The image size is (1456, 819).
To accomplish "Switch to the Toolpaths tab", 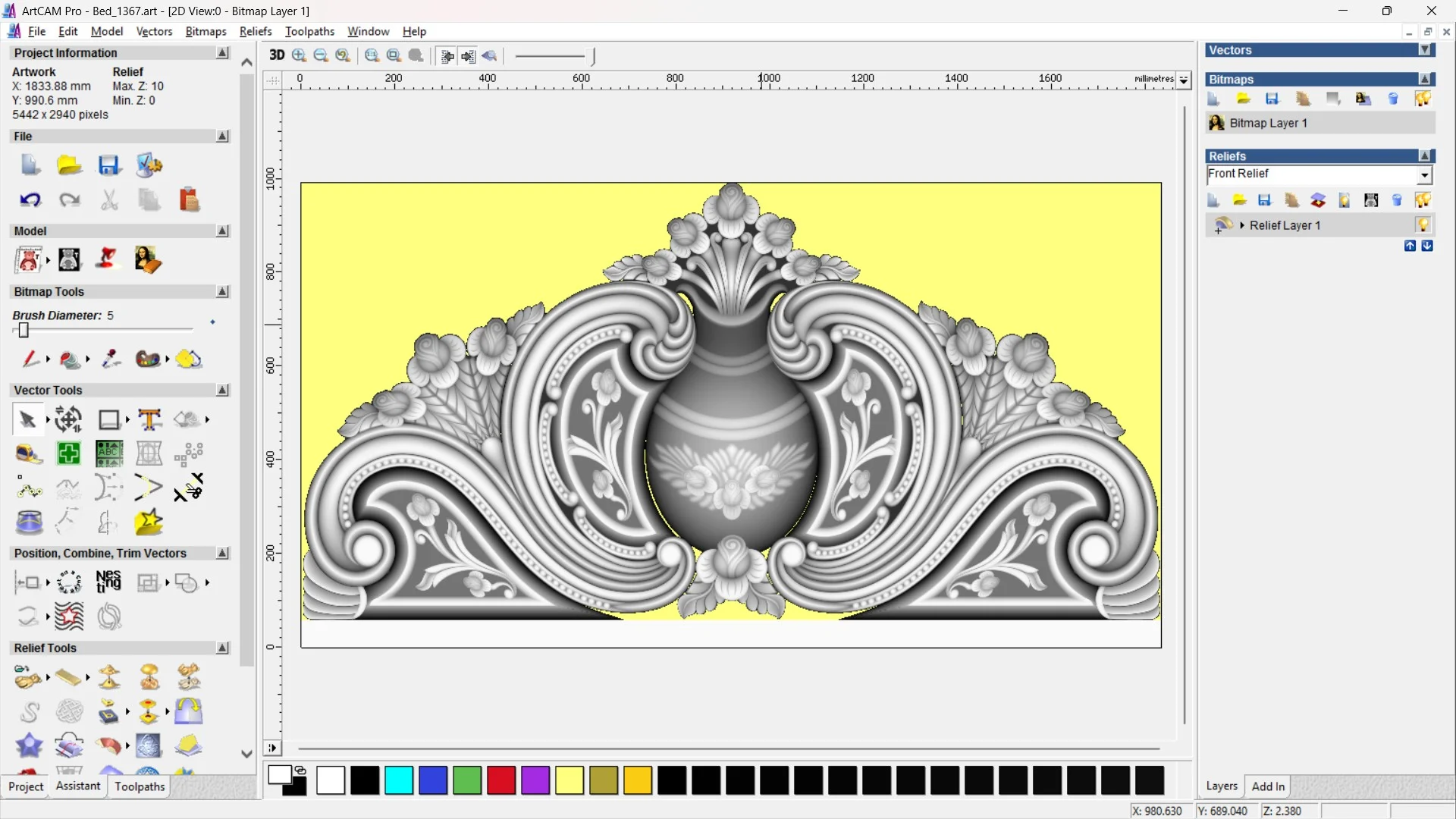I will [x=140, y=786].
